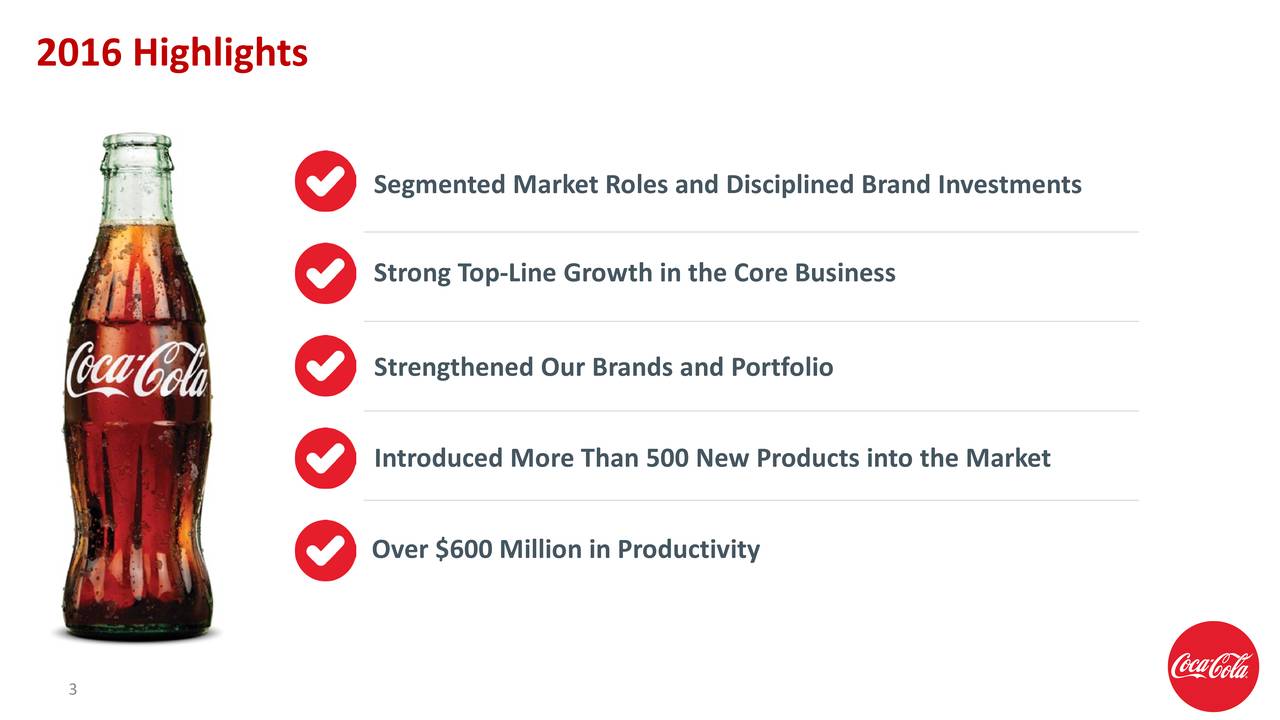Click the round red Coca-Cola logo in the corner
Viewport: 1280px width, 720px height.
coord(1214,666)
